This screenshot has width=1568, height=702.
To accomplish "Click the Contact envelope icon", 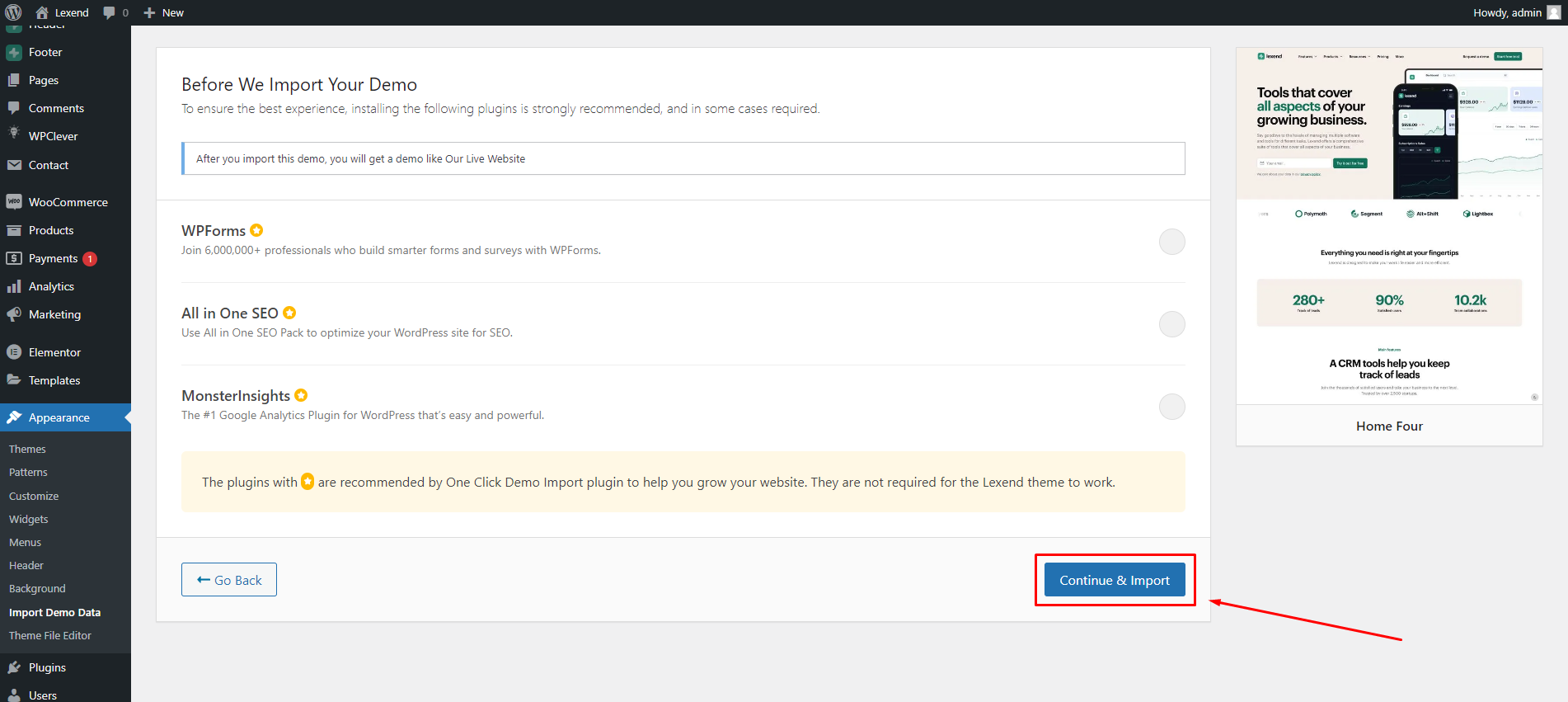I will coord(14,165).
